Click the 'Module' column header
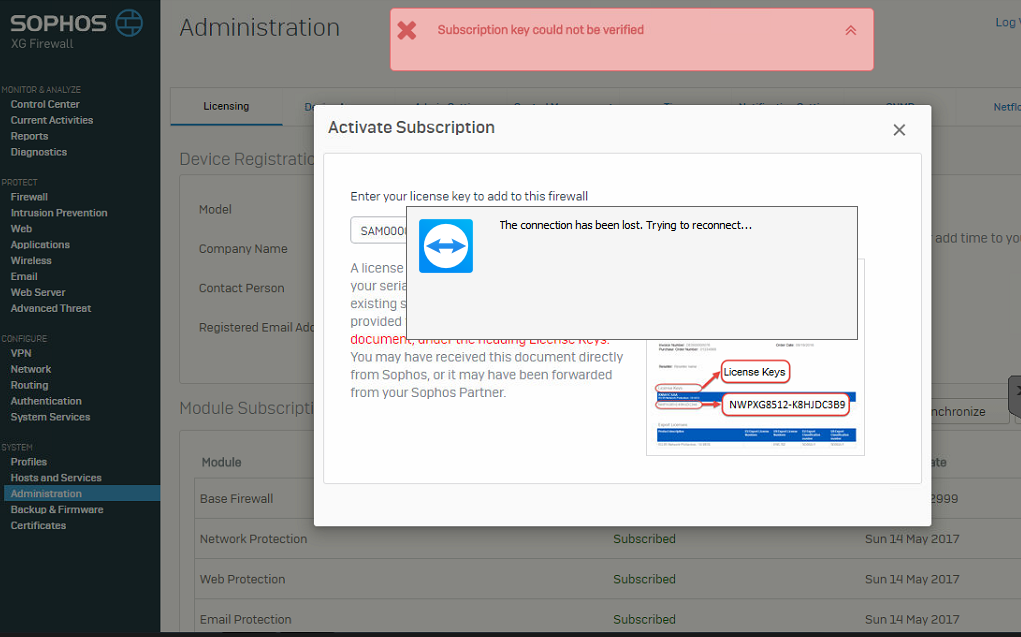 (x=221, y=462)
